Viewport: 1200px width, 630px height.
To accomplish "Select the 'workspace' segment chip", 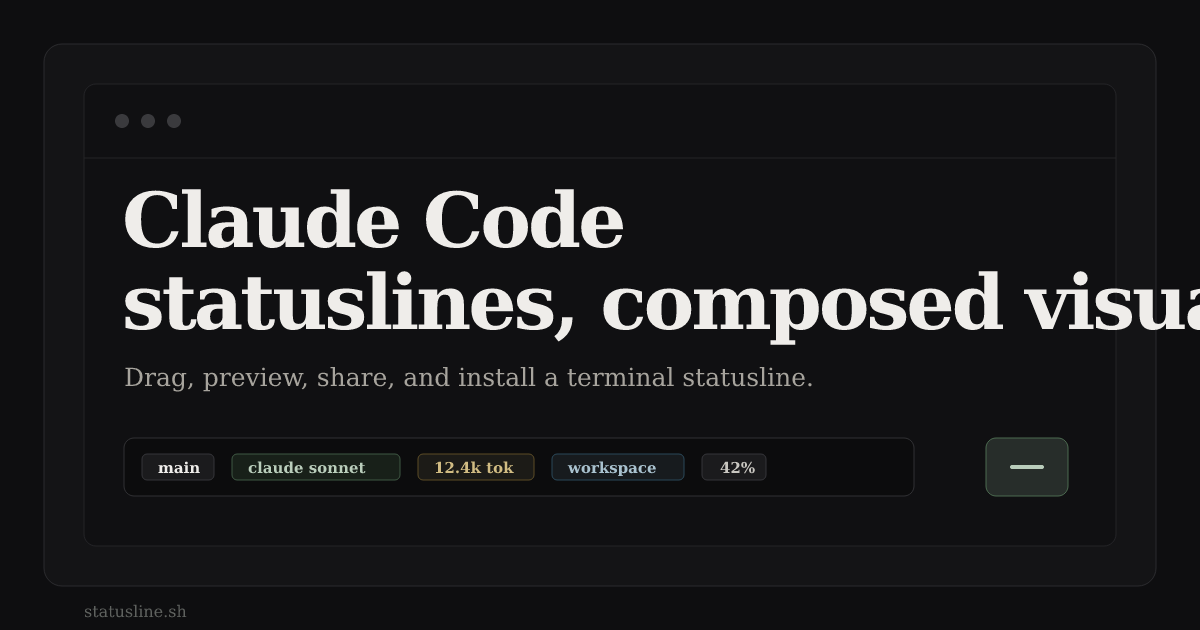I will (x=618, y=467).
